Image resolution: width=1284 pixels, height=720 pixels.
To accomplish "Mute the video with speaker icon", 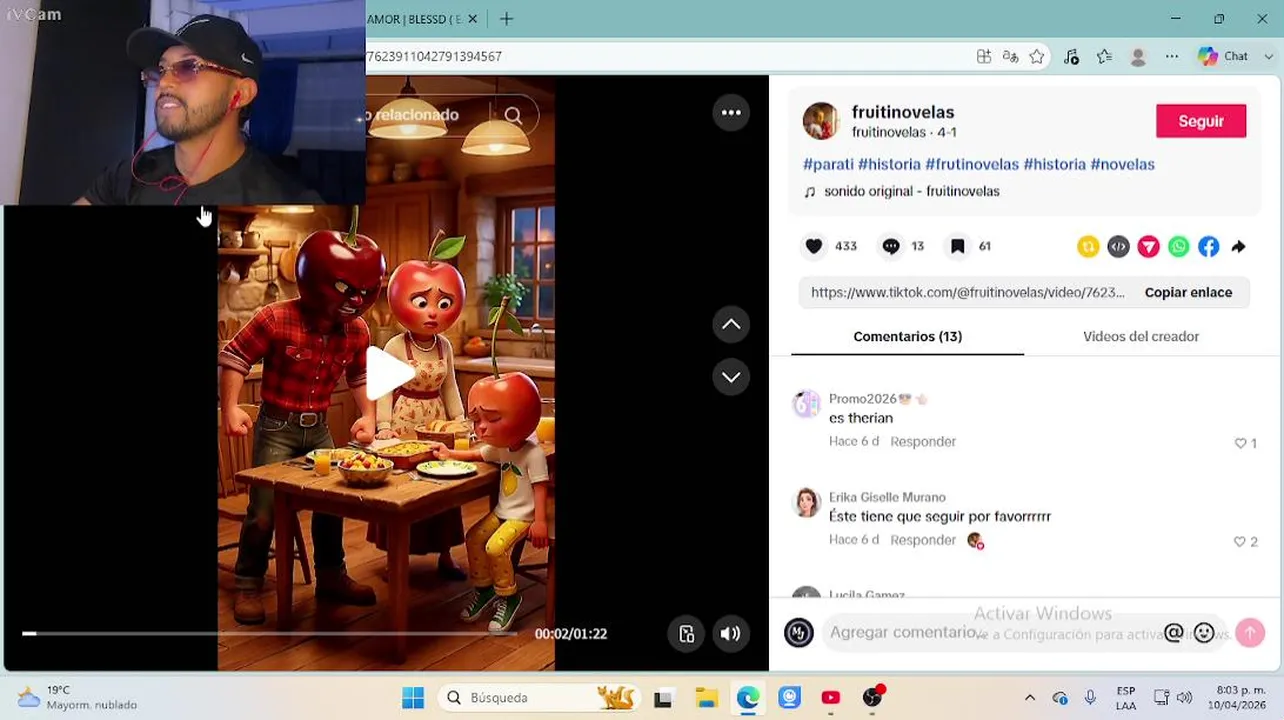I will 731,633.
